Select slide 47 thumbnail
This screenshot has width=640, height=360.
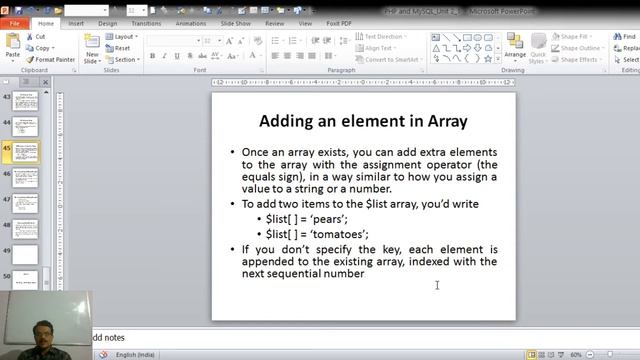25,203
